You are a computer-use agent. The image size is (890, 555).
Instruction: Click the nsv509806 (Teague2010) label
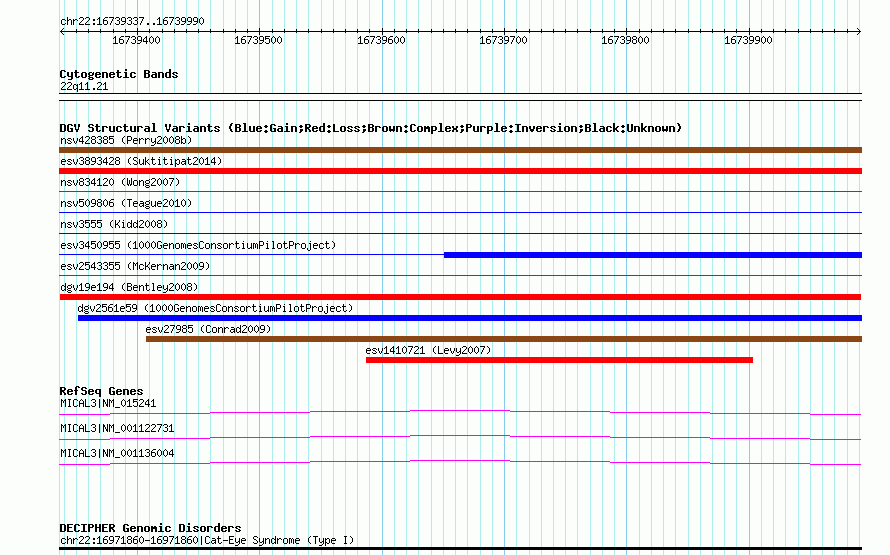(x=126, y=203)
